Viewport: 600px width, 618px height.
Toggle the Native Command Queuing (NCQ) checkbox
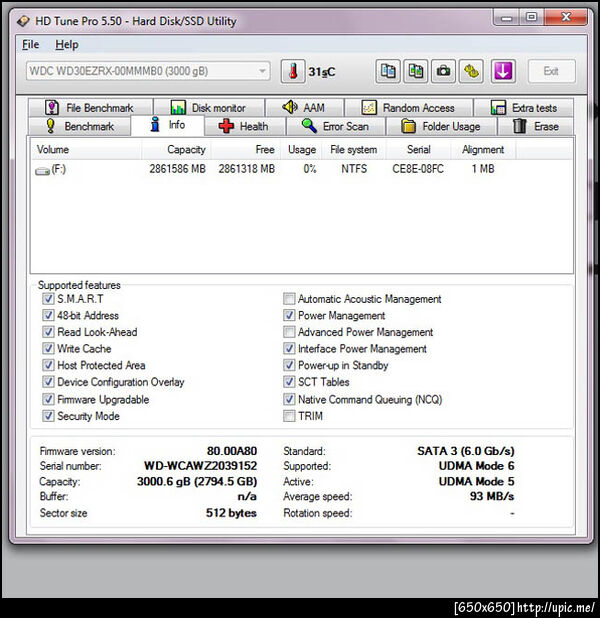tap(289, 399)
